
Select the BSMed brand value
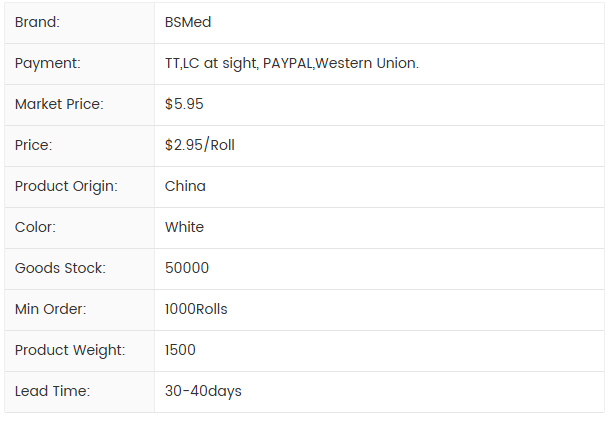click(x=187, y=22)
